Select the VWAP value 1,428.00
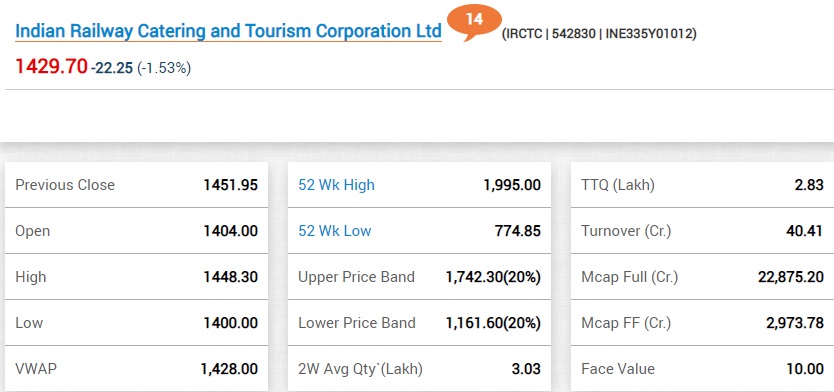The width and height of the screenshot is (834, 392). click(229, 369)
